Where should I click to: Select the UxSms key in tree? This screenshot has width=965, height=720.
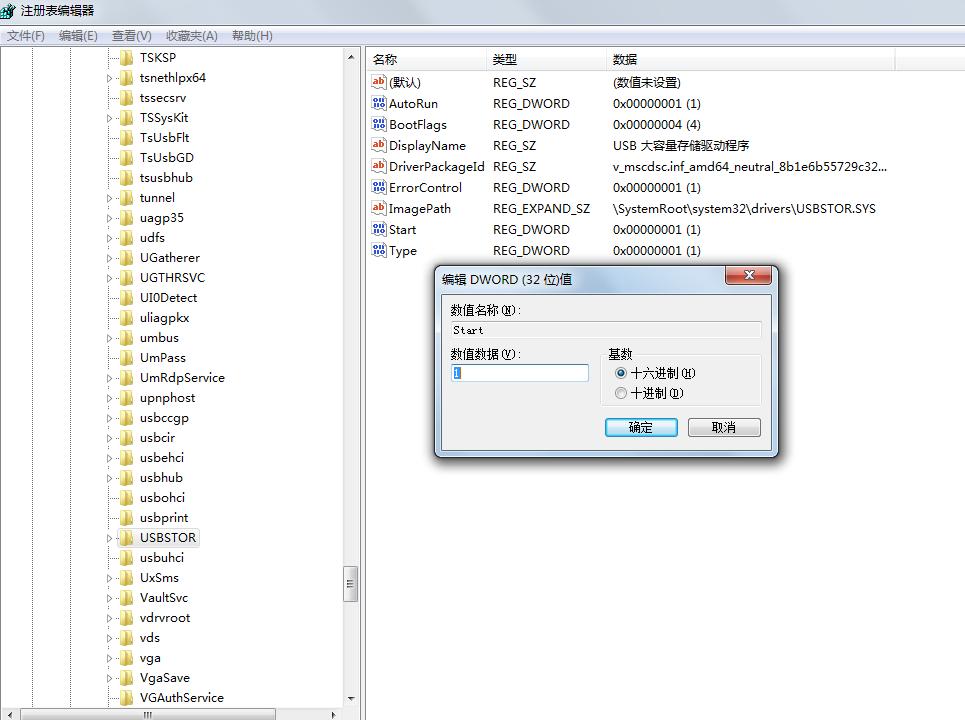coord(159,578)
